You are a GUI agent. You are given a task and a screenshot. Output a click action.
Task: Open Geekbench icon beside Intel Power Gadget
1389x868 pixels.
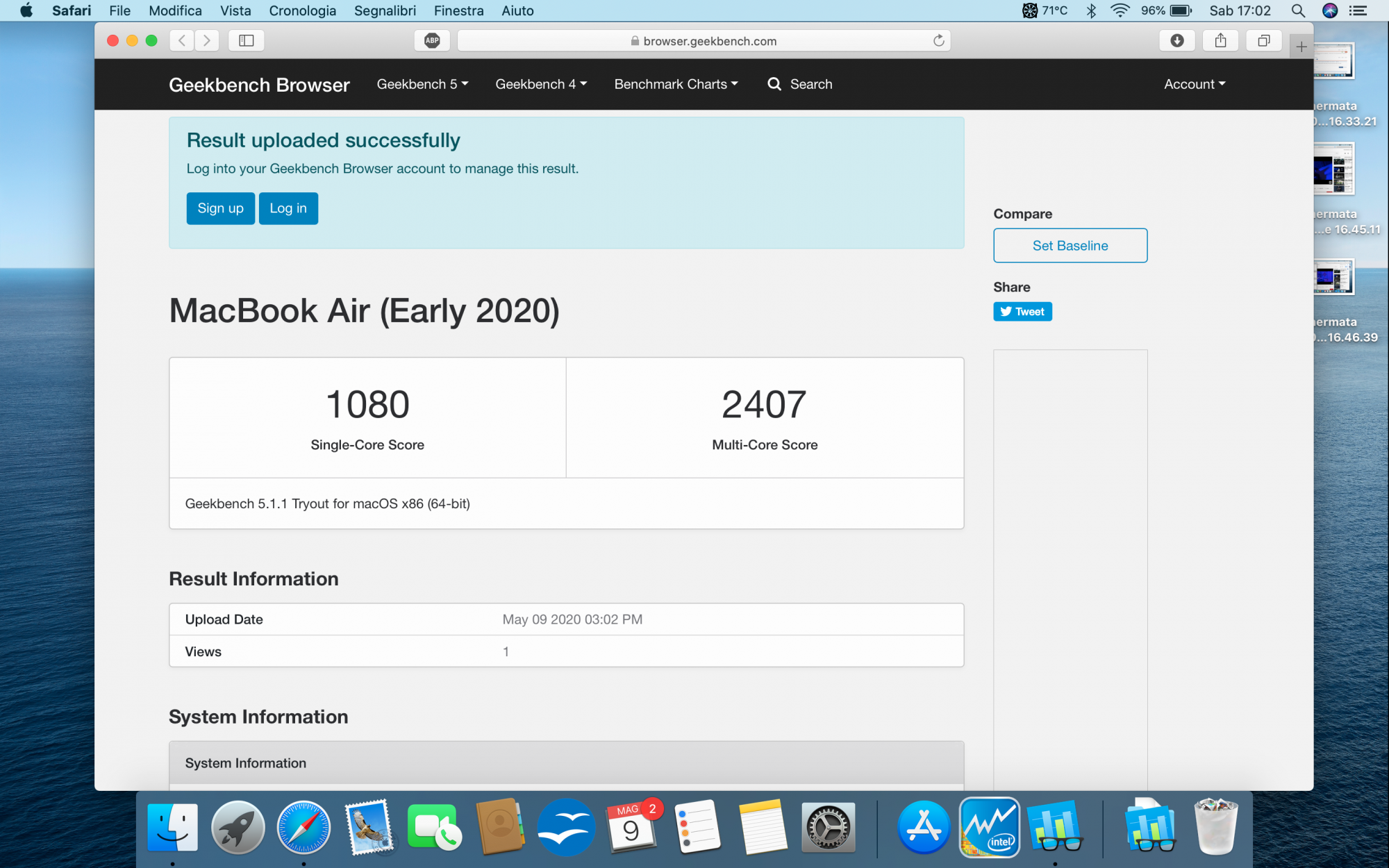1055,827
